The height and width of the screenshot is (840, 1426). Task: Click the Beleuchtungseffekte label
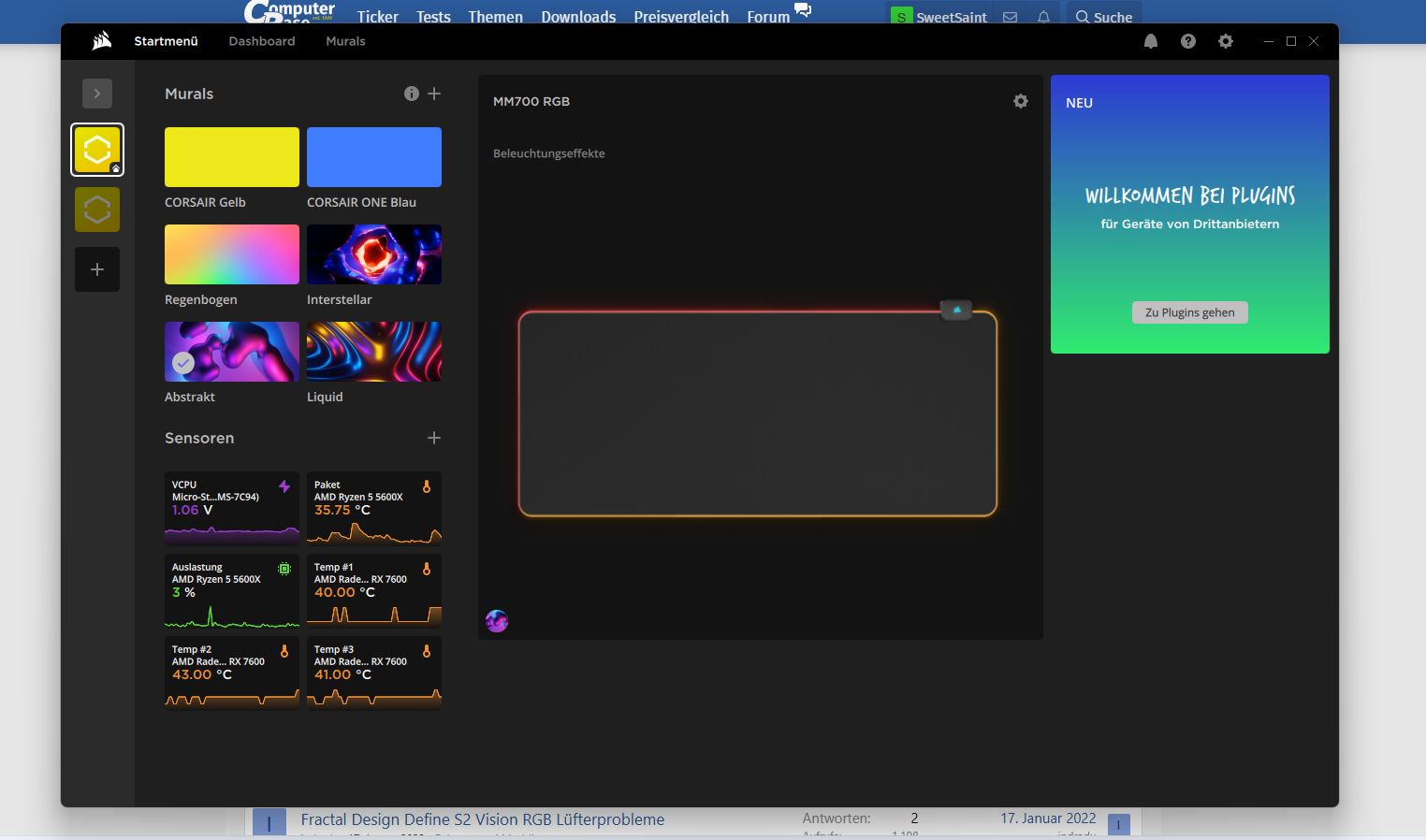[549, 153]
